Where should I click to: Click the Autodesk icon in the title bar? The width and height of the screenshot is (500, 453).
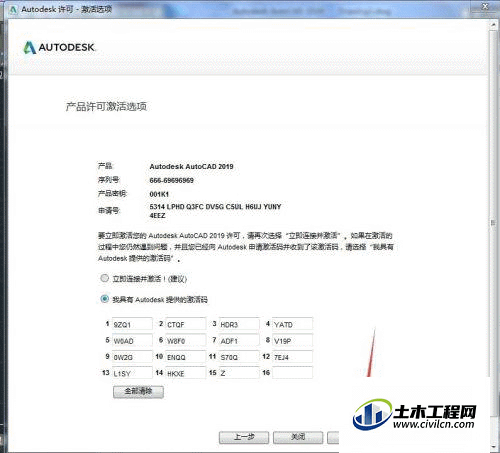click(x=13, y=9)
